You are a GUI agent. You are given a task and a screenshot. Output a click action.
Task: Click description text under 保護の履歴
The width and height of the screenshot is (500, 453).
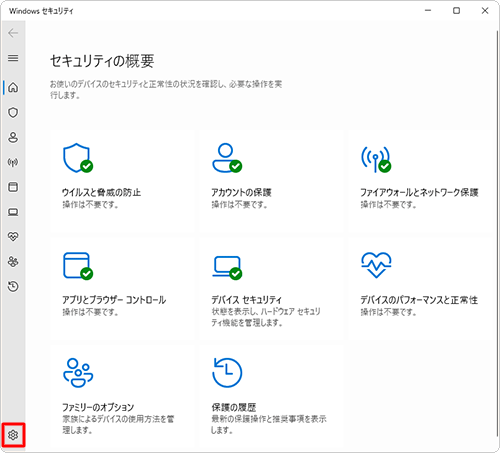pyautogui.click(x=269, y=424)
